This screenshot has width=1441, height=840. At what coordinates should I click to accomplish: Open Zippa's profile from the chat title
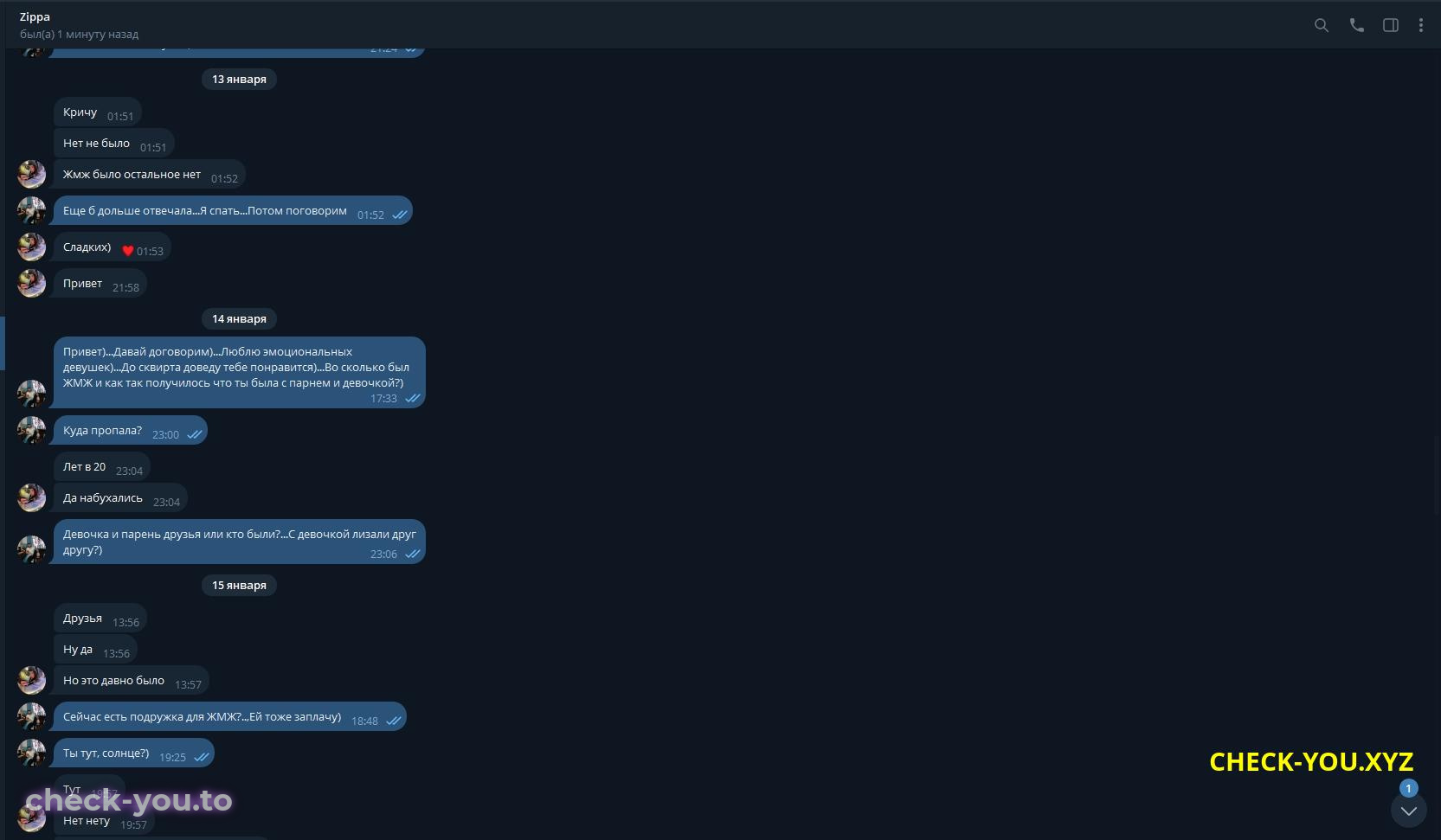pyautogui.click(x=35, y=16)
